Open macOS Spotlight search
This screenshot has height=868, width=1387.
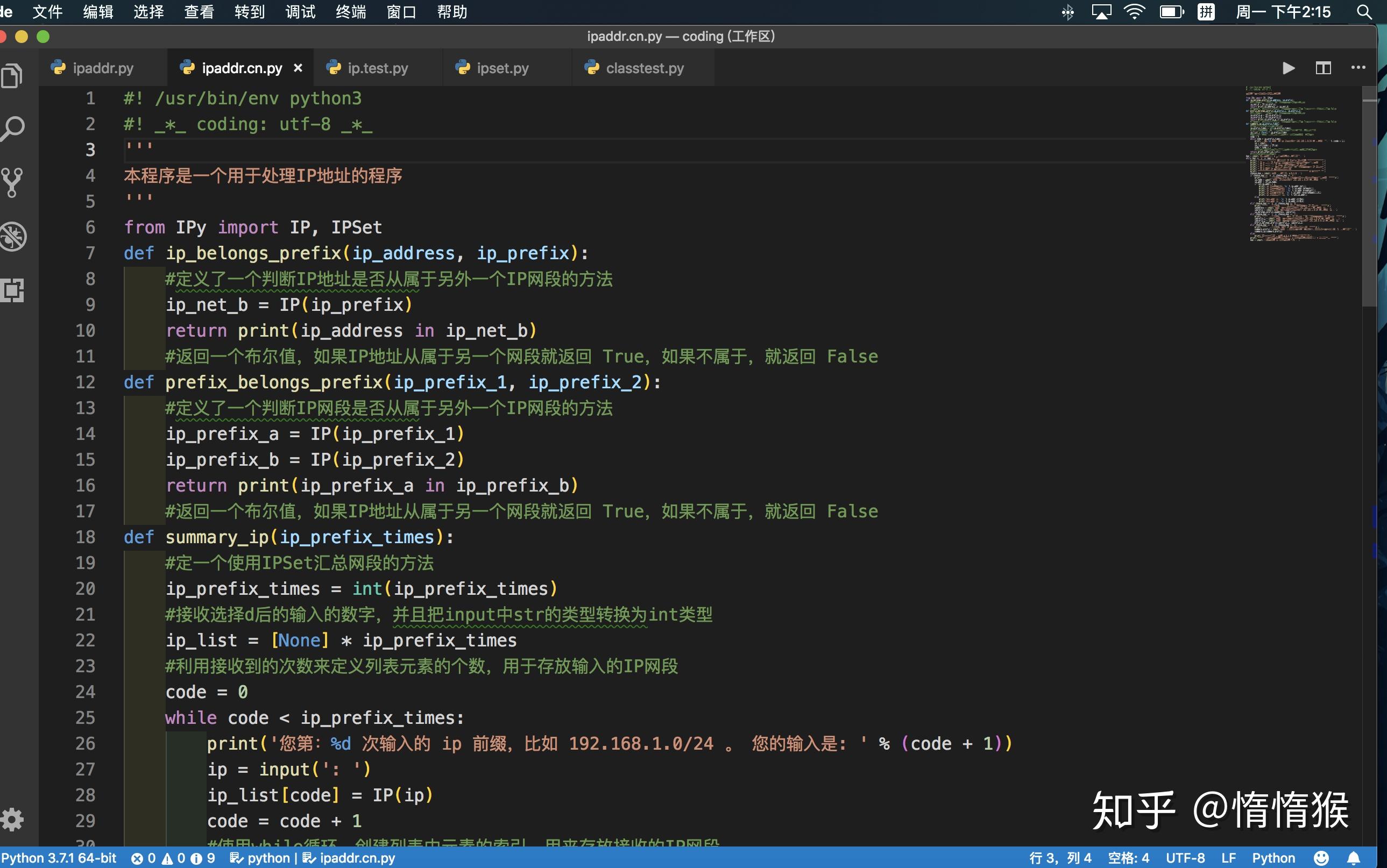pos(1365,12)
